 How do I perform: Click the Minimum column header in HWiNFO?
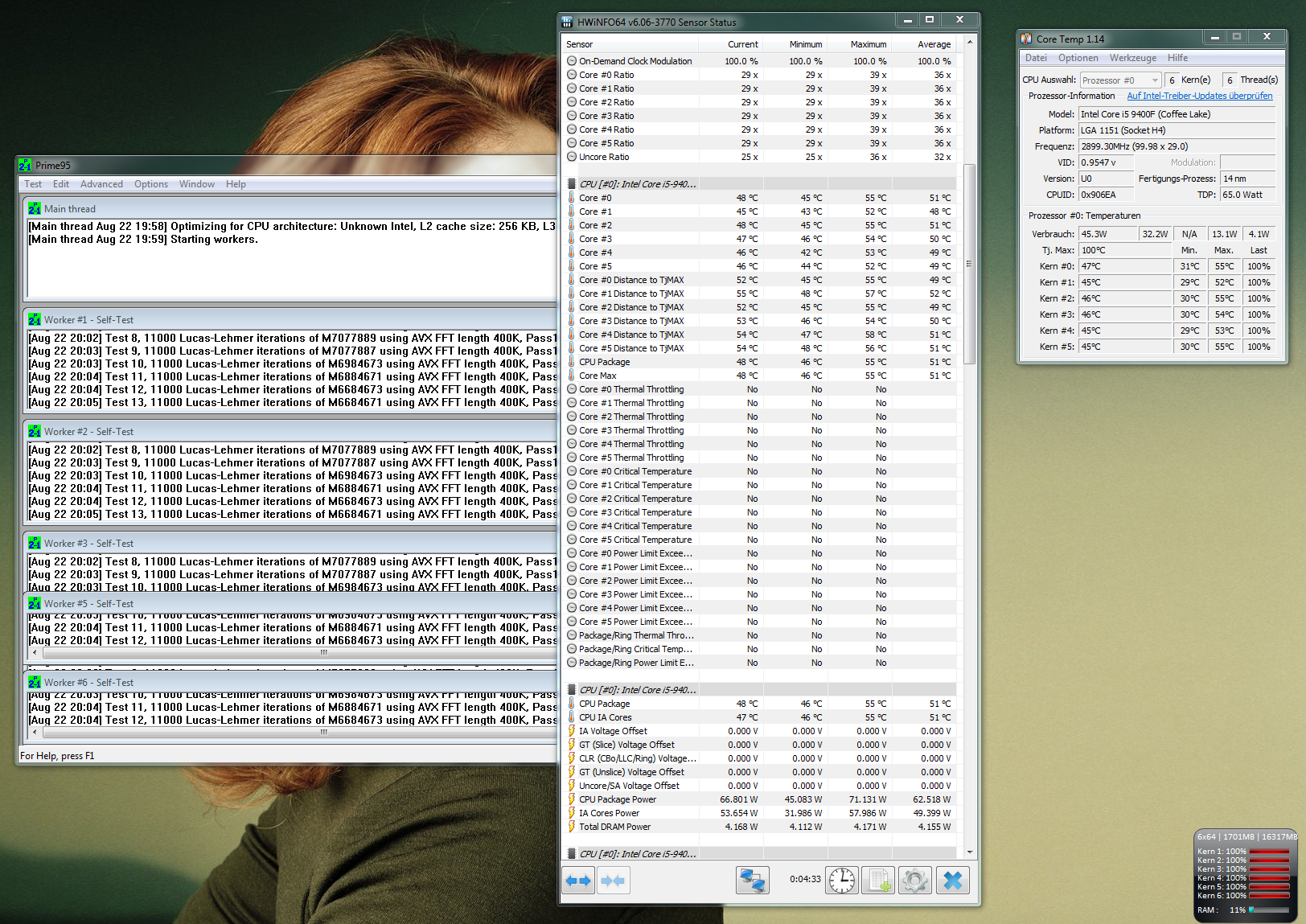point(795,44)
